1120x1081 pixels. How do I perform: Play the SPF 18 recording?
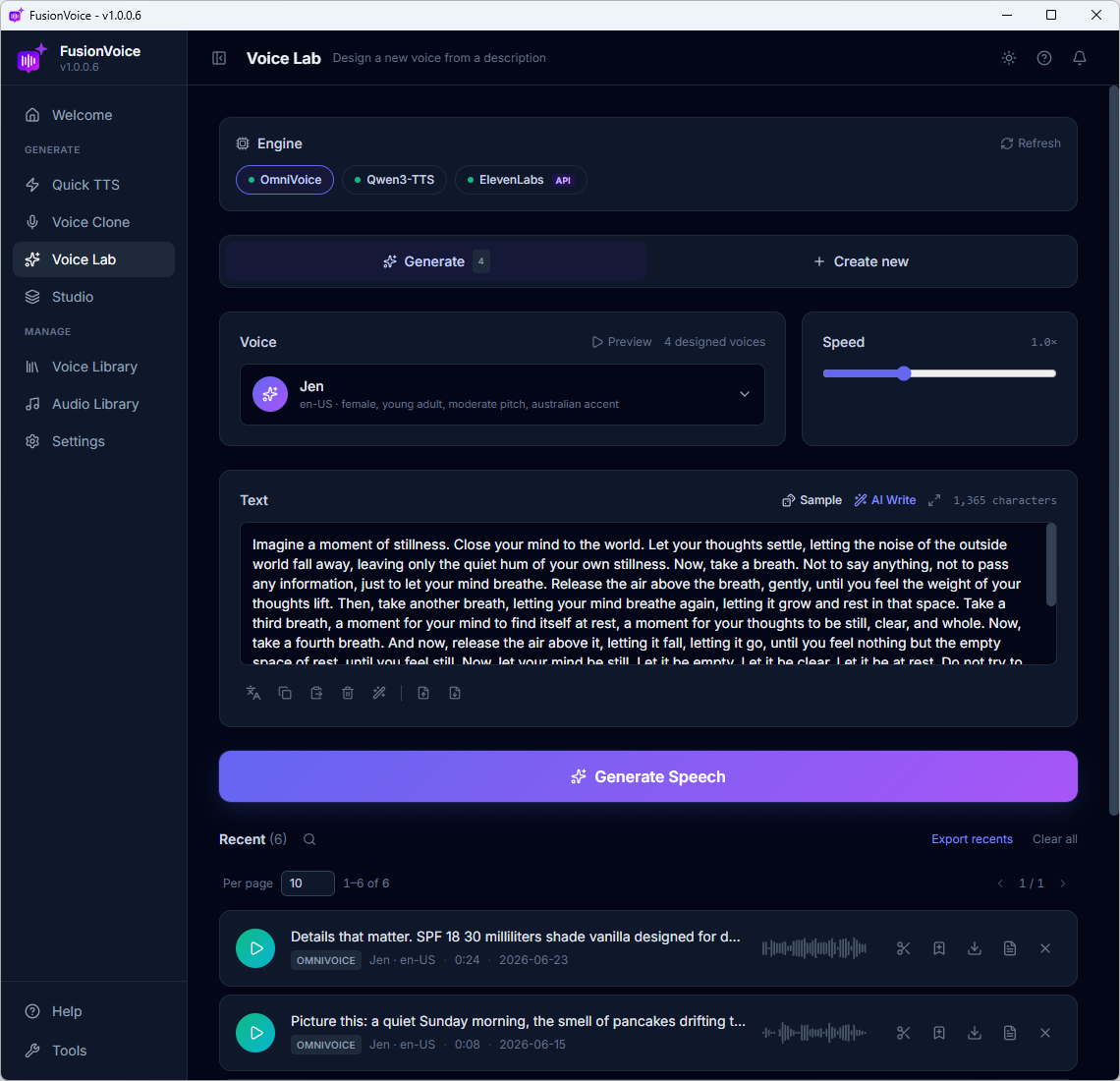pos(255,948)
